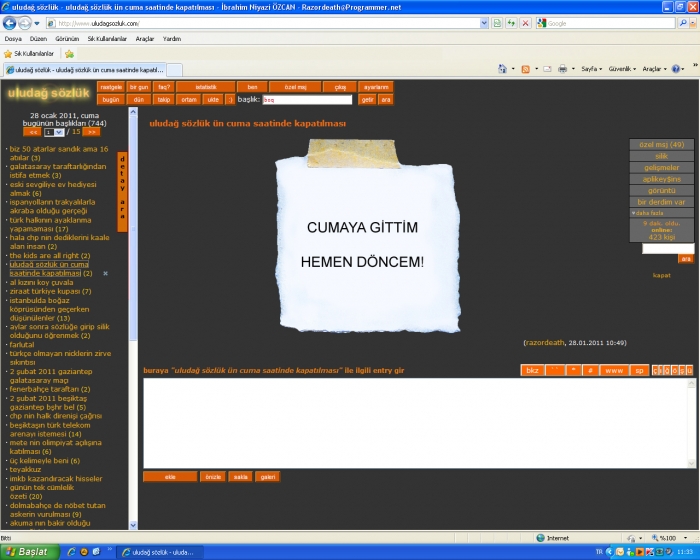Viewport: 700px width, 560px height.
Task: Click the 'önizle' preview button
Action: coord(213,477)
